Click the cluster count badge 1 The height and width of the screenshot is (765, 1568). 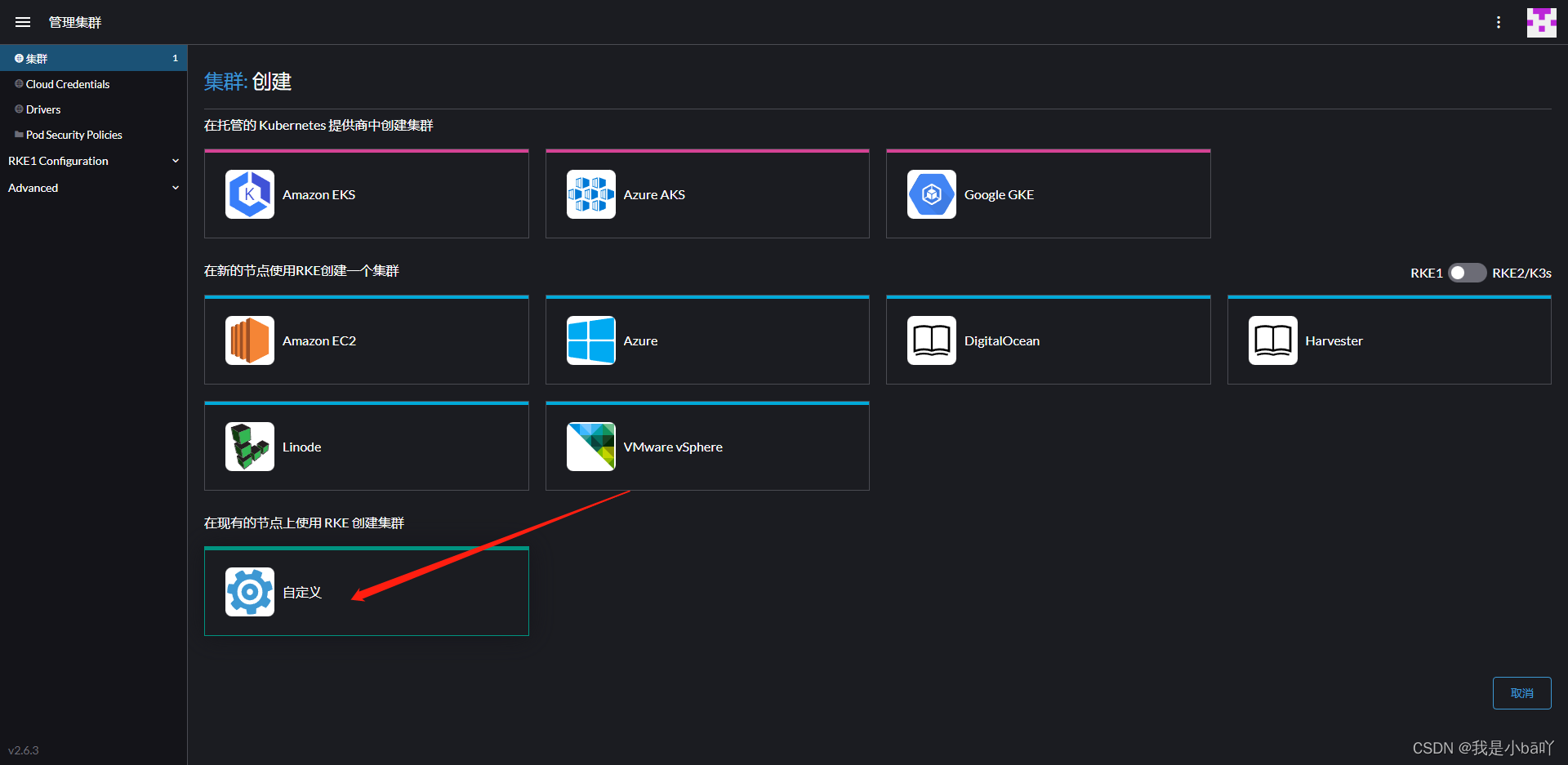pos(175,58)
